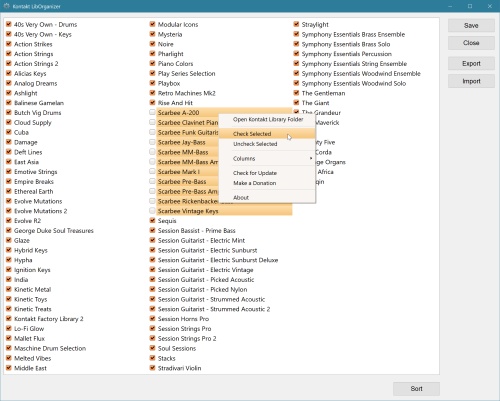Select Check for Update menu entry
This screenshot has height=401, width=500.
pyautogui.click(x=267, y=173)
